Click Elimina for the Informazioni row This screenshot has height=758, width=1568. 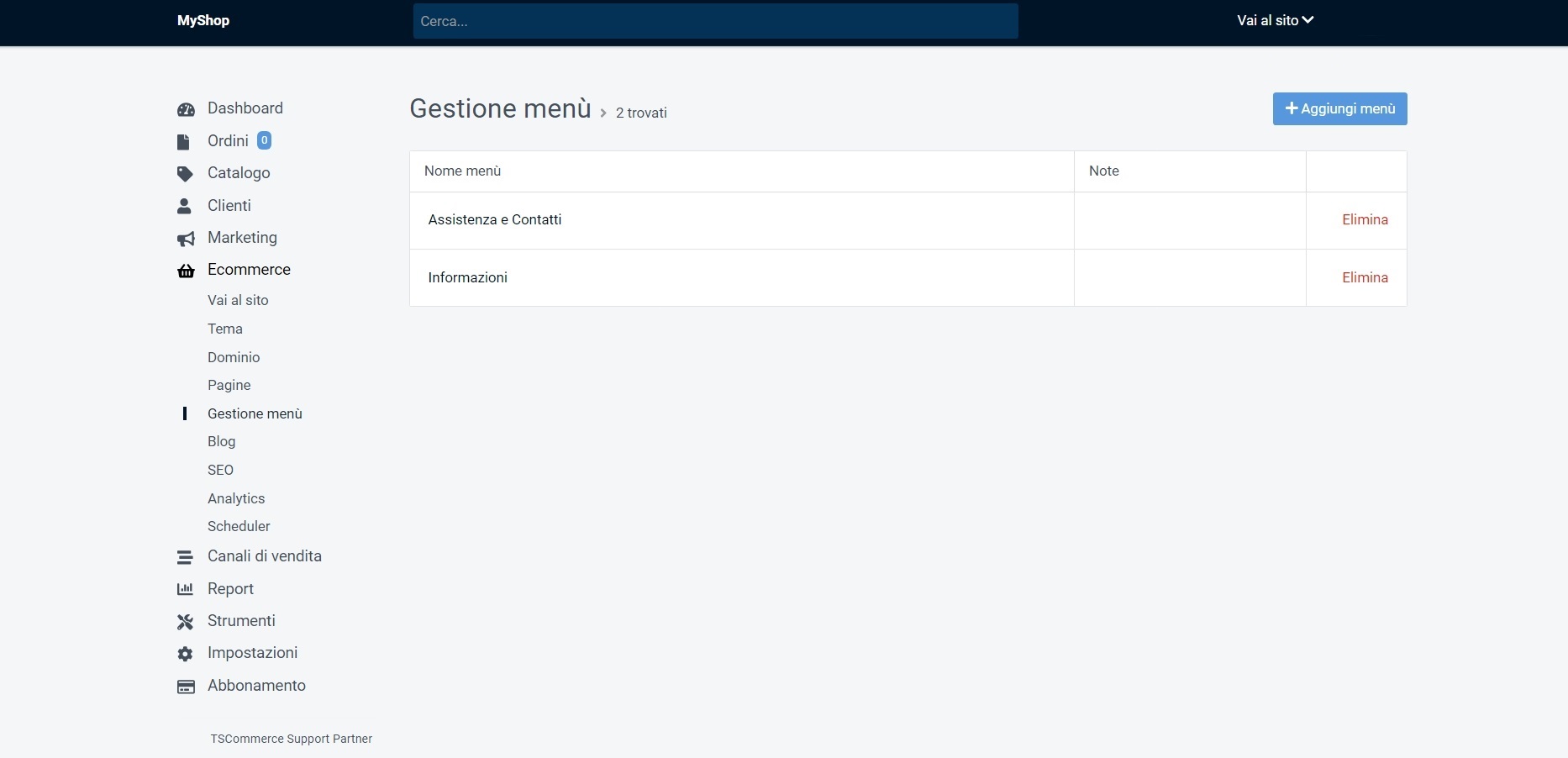point(1364,278)
